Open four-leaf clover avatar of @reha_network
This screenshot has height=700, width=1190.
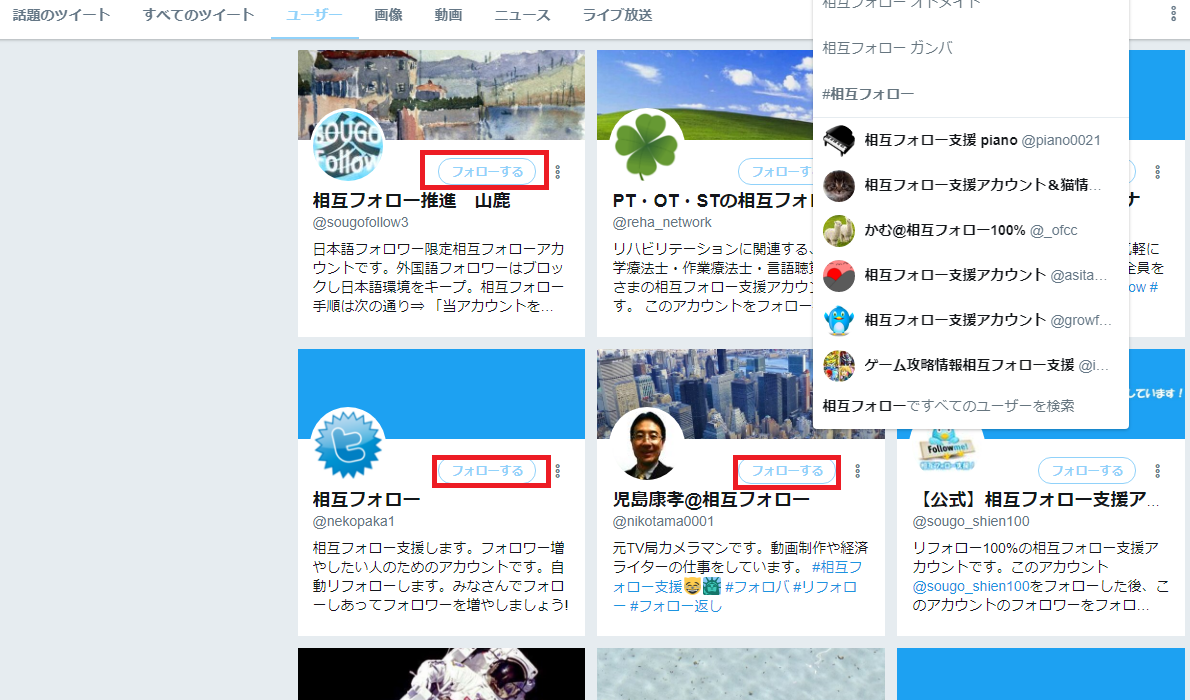647,145
